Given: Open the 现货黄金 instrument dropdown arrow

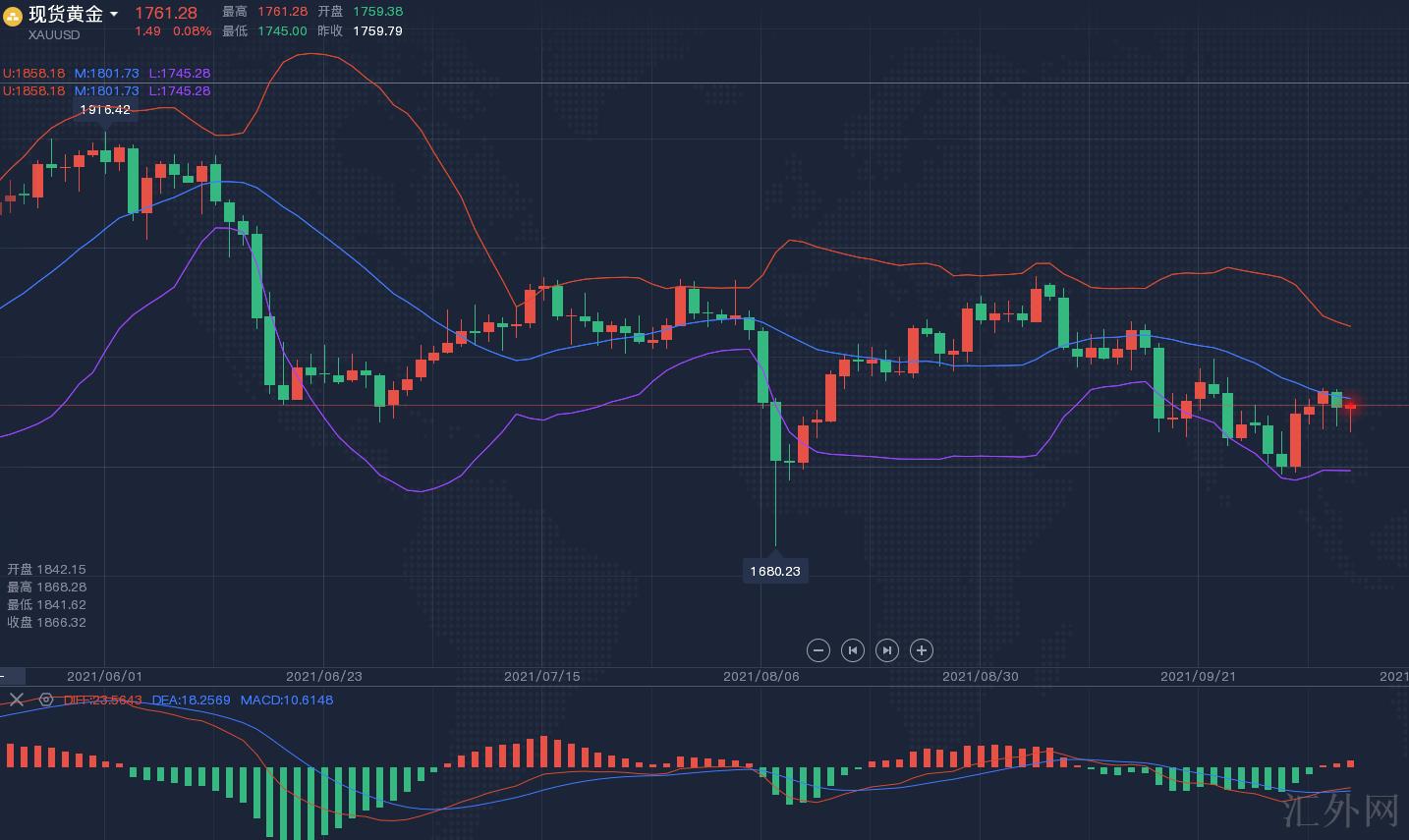Looking at the screenshot, I should pyautogui.click(x=114, y=15).
